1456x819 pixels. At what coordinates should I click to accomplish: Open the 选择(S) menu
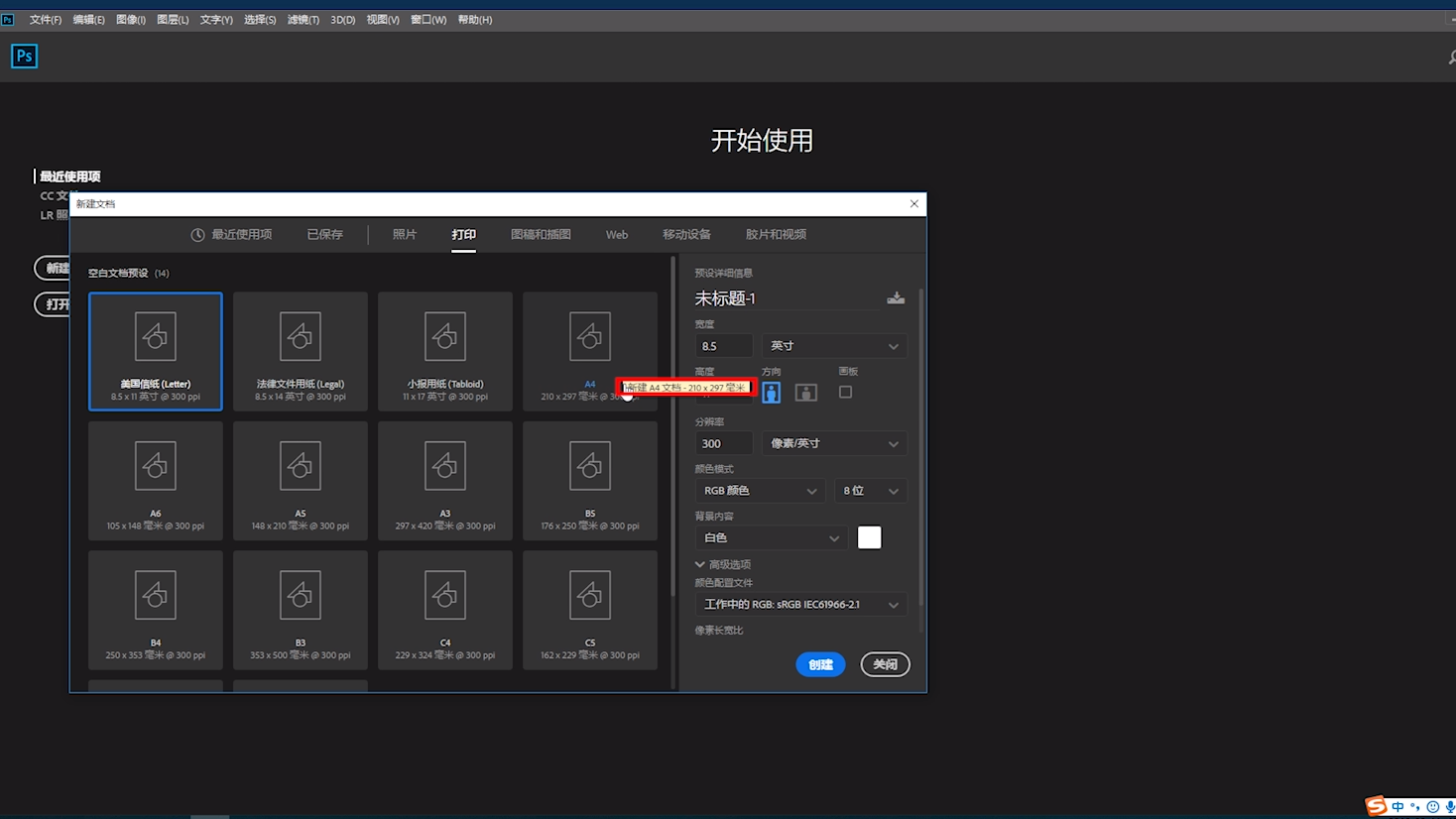pos(260,20)
